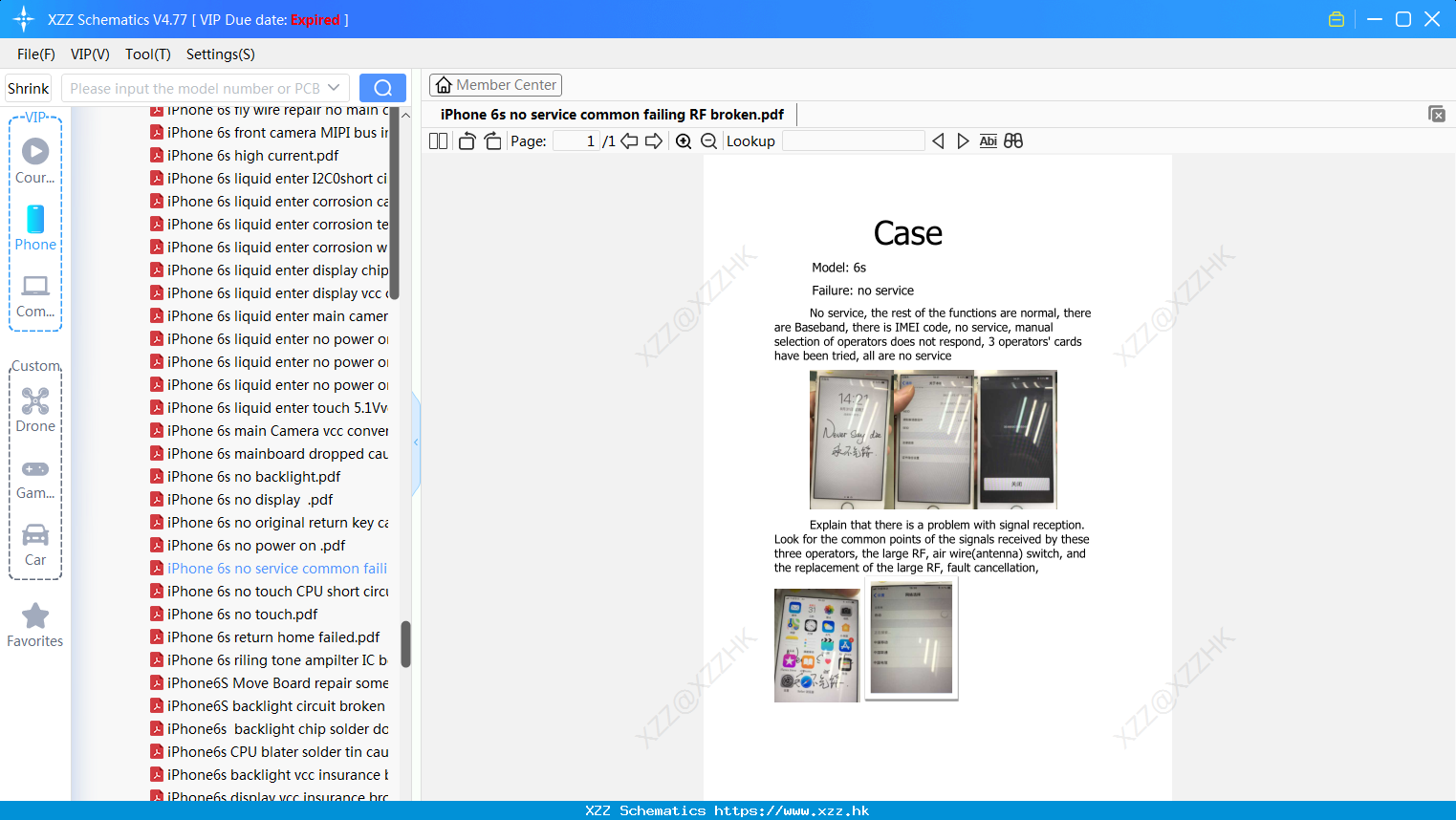
Task: Close the open PDF tab panel
Action: [1437, 114]
